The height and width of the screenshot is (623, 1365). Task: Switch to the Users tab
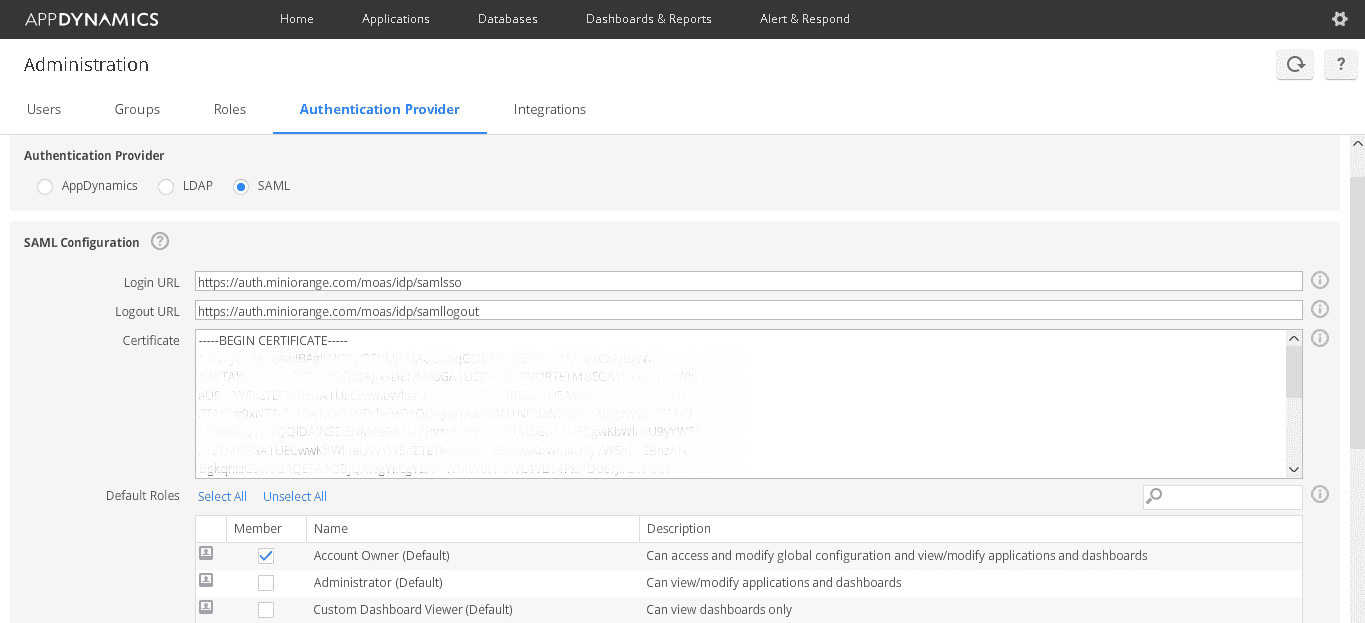[44, 109]
